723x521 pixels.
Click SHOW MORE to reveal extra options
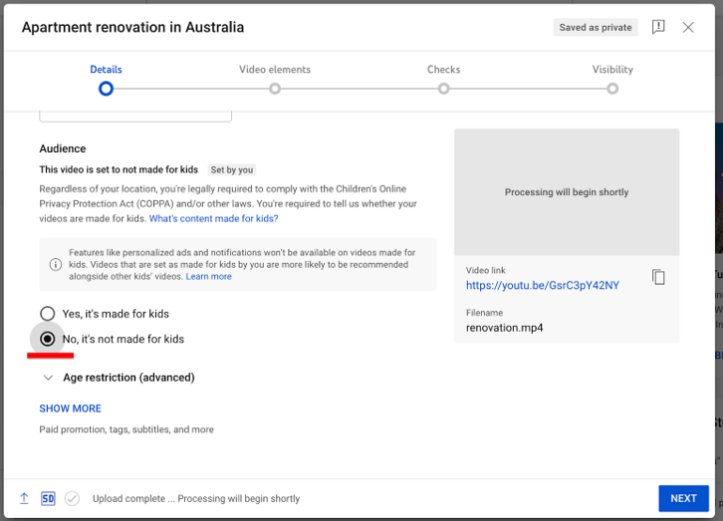pyautogui.click(x=70, y=408)
